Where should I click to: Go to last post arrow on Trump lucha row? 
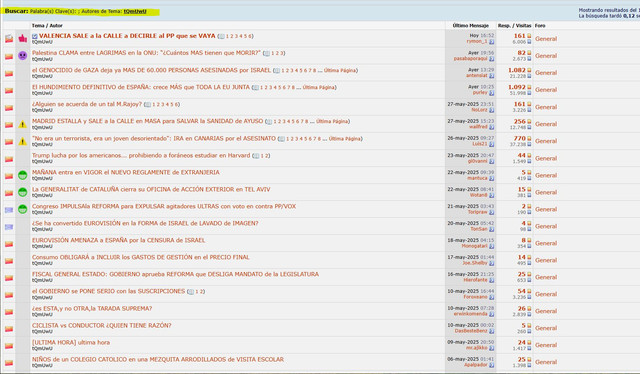[491, 161]
